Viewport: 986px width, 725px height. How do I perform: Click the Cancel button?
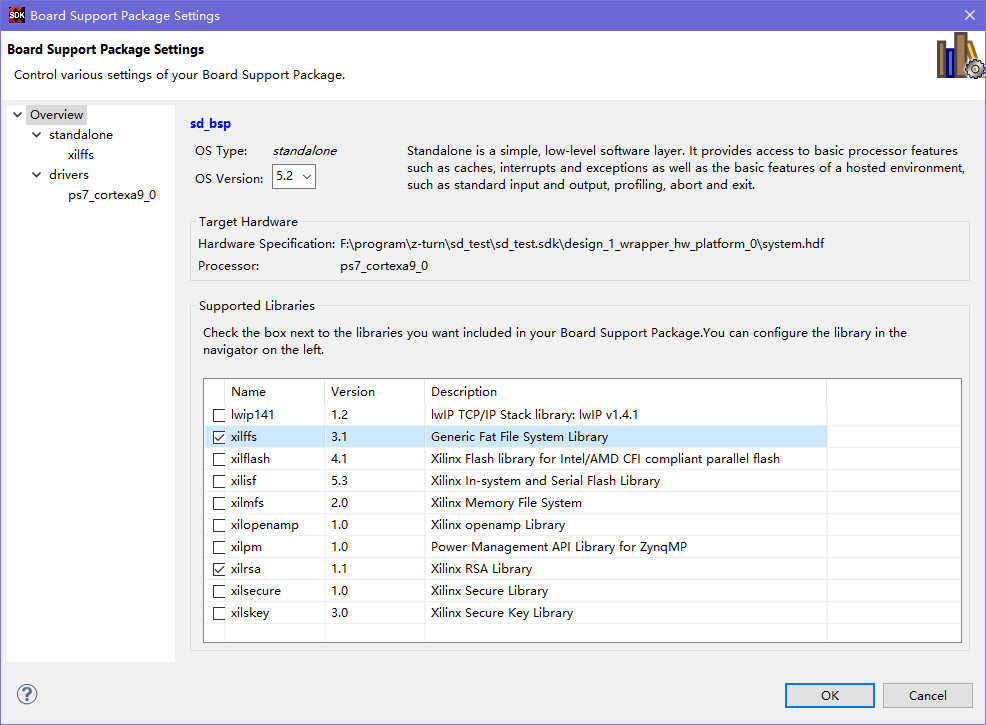(928, 695)
